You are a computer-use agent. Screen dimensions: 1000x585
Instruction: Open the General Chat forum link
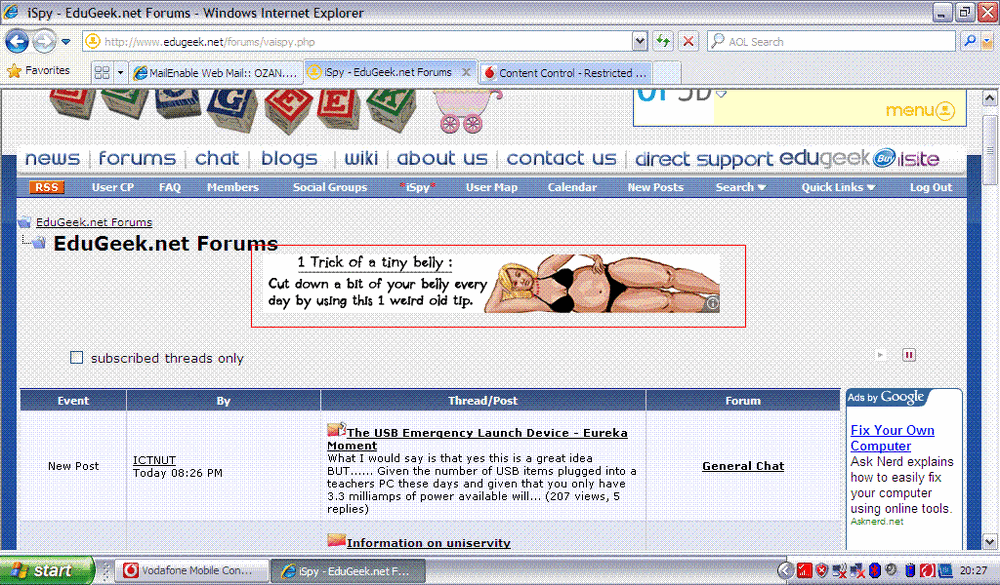click(x=743, y=466)
